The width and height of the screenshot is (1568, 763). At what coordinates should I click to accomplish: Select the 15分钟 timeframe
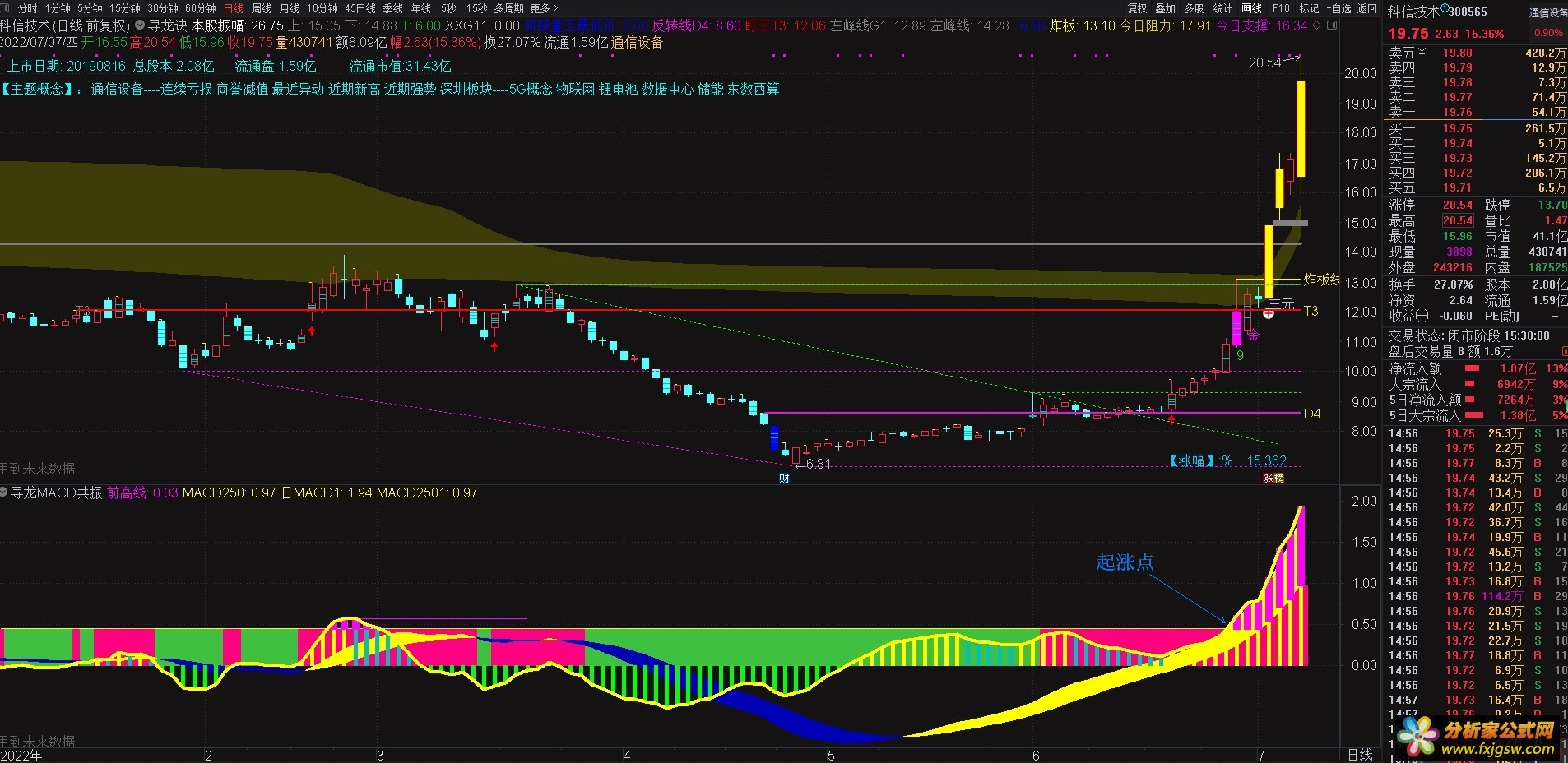pos(125,8)
